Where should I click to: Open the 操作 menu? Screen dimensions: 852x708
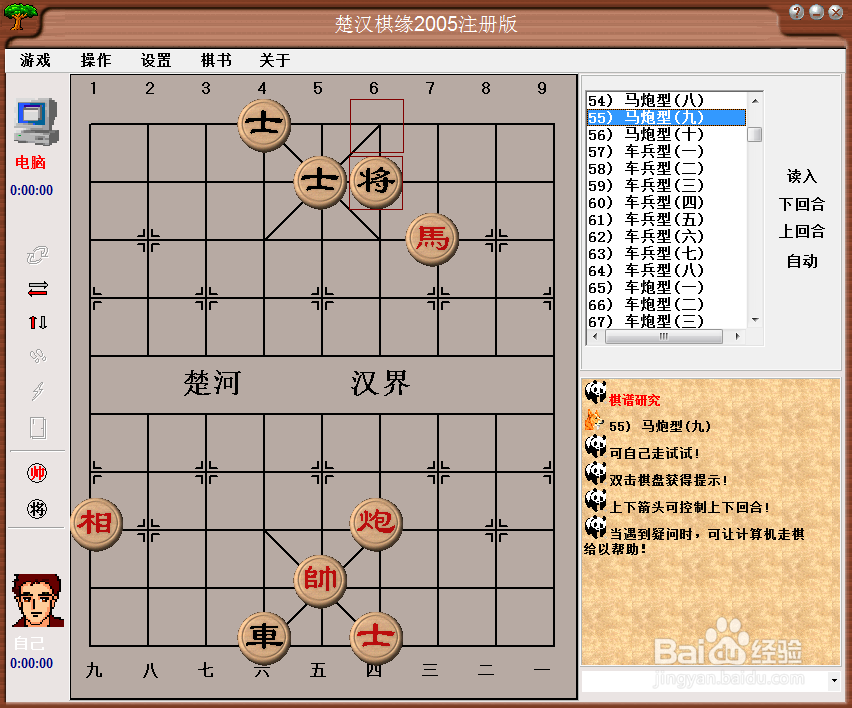point(96,60)
